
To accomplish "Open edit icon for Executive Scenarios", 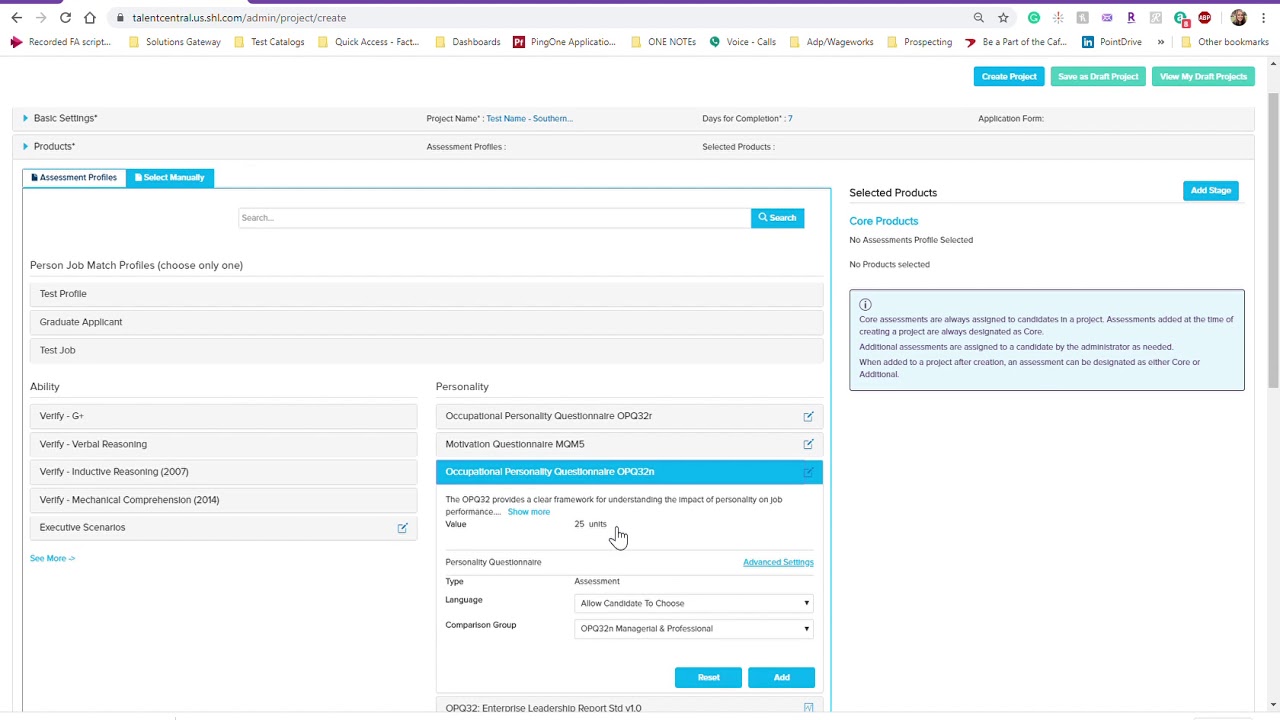I will click(402, 528).
